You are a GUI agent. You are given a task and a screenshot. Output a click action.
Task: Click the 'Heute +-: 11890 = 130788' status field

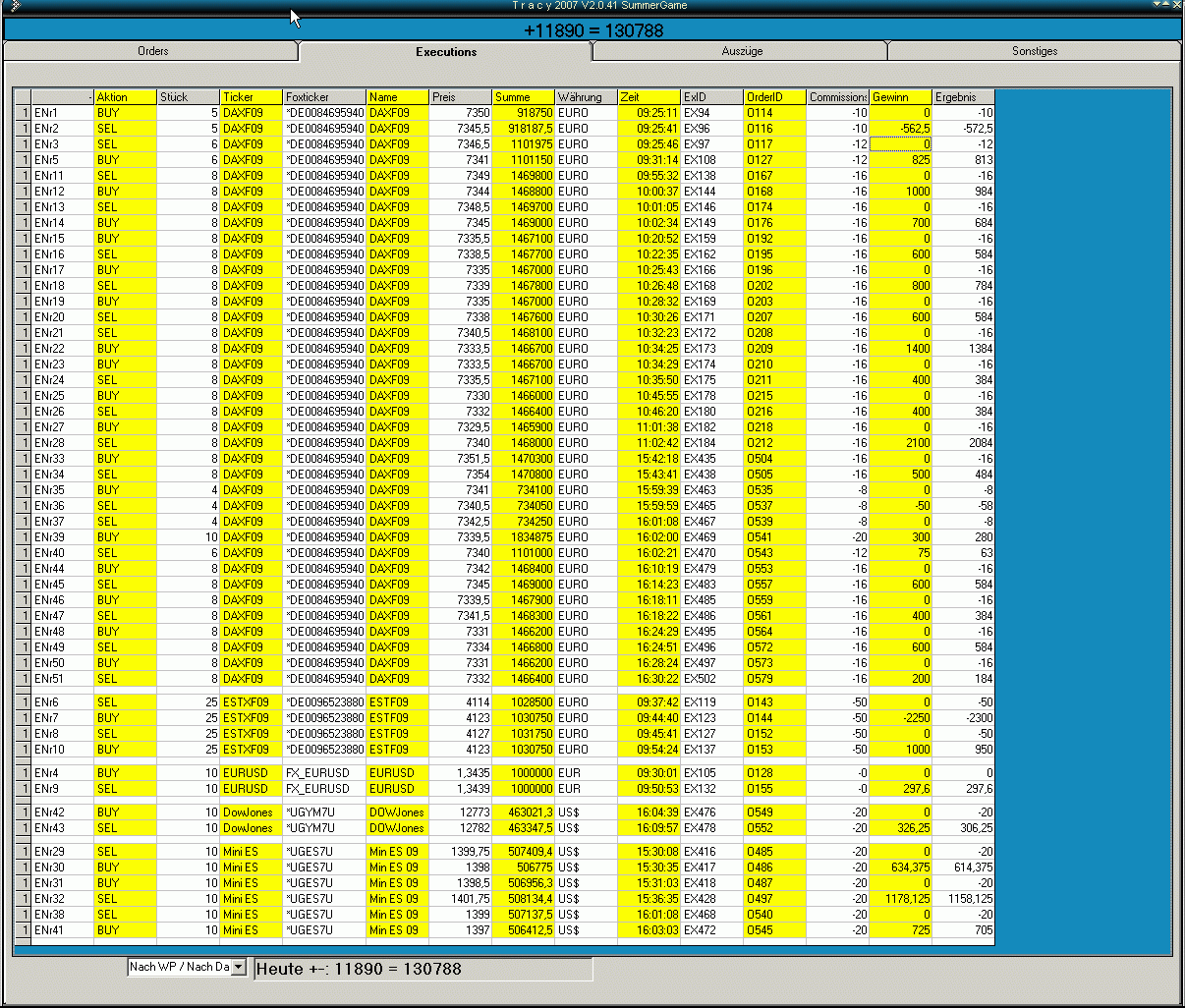[x=423, y=969]
